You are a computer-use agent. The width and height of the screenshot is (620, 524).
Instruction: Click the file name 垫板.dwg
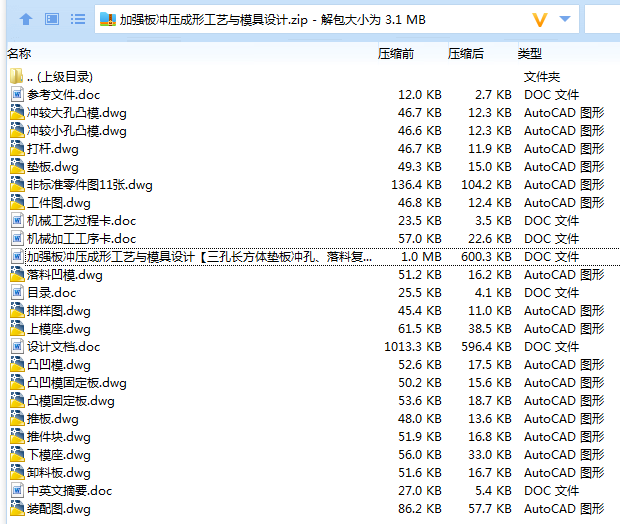coord(53,167)
